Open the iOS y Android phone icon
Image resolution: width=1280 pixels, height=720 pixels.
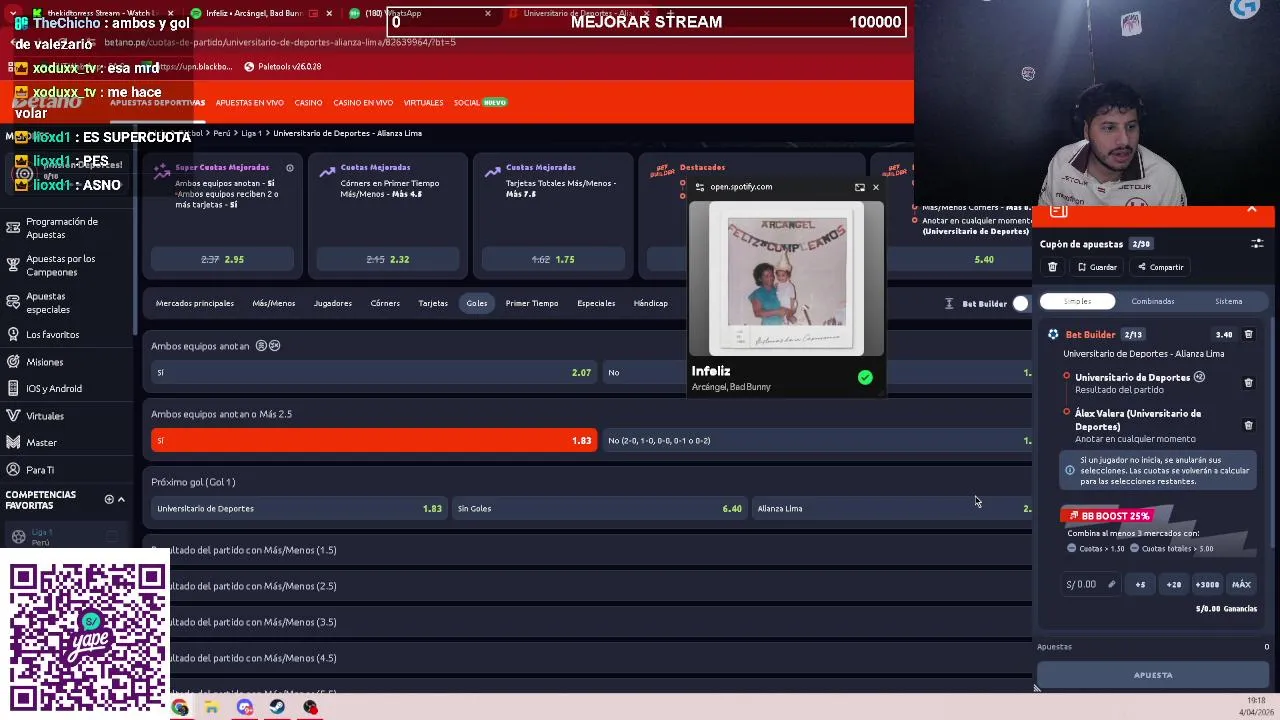[12, 388]
